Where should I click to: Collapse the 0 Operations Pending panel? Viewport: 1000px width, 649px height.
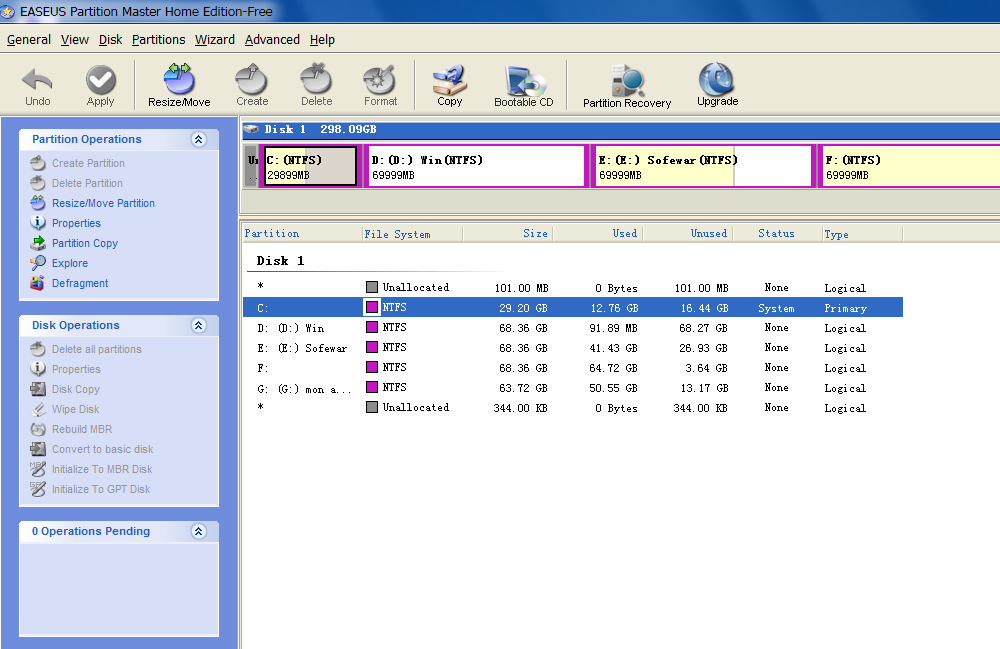(x=198, y=532)
